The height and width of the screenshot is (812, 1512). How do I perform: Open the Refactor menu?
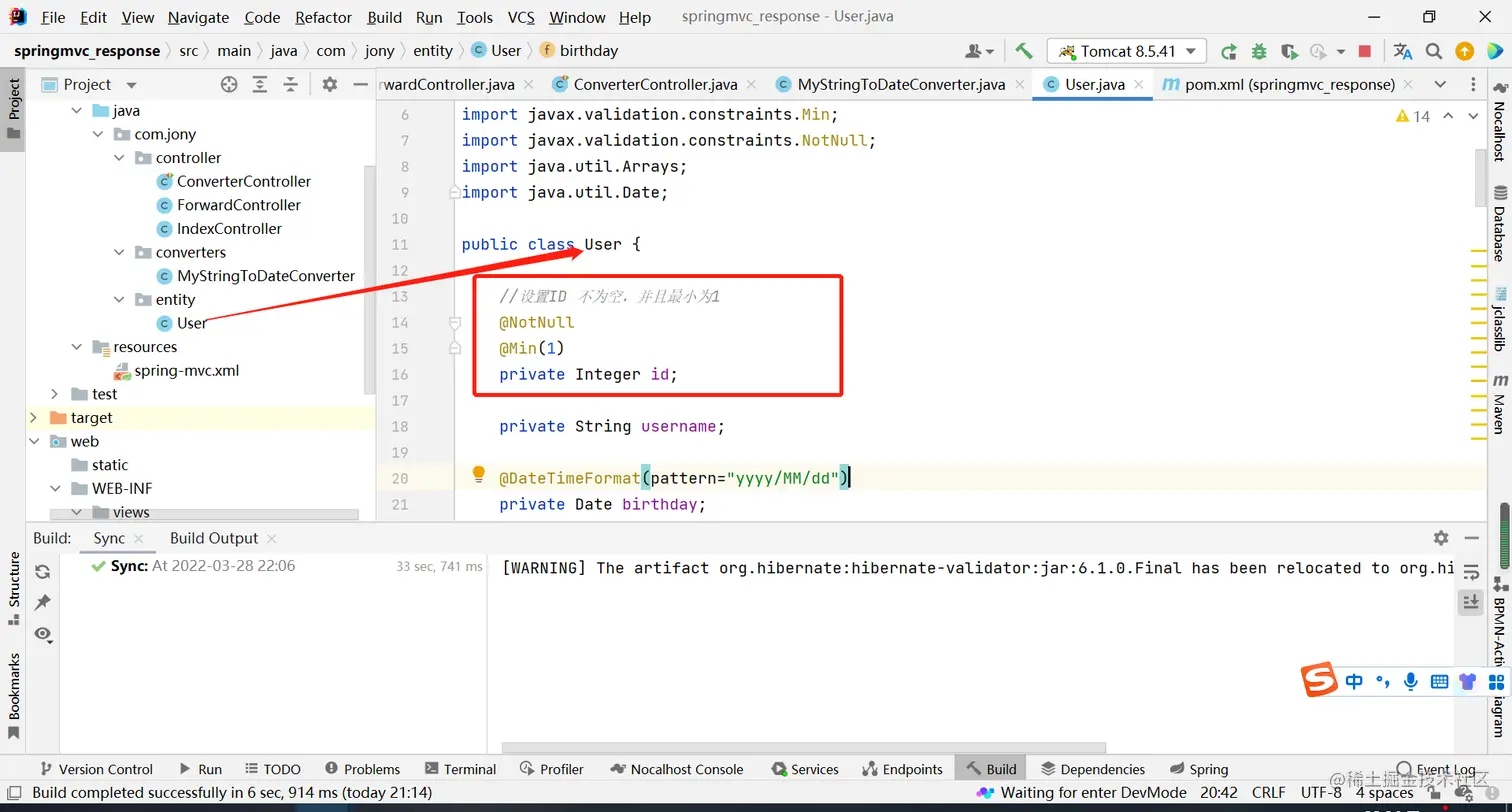pos(323,17)
